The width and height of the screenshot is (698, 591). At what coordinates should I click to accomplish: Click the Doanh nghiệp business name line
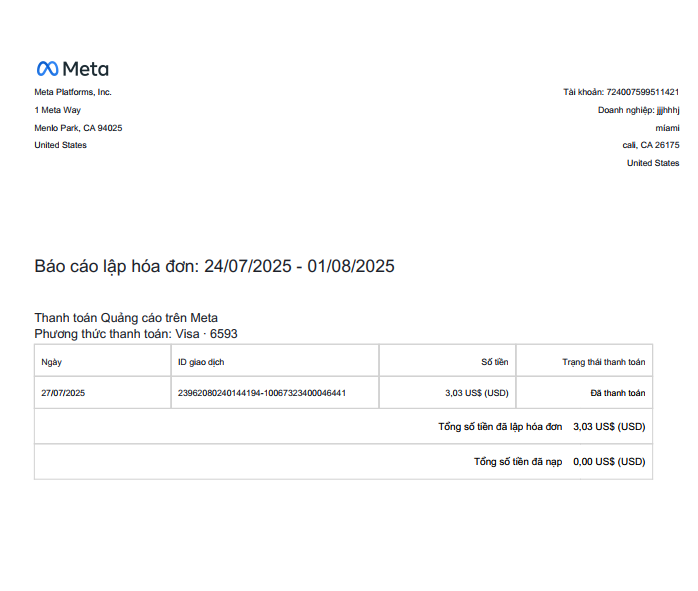point(638,110)
